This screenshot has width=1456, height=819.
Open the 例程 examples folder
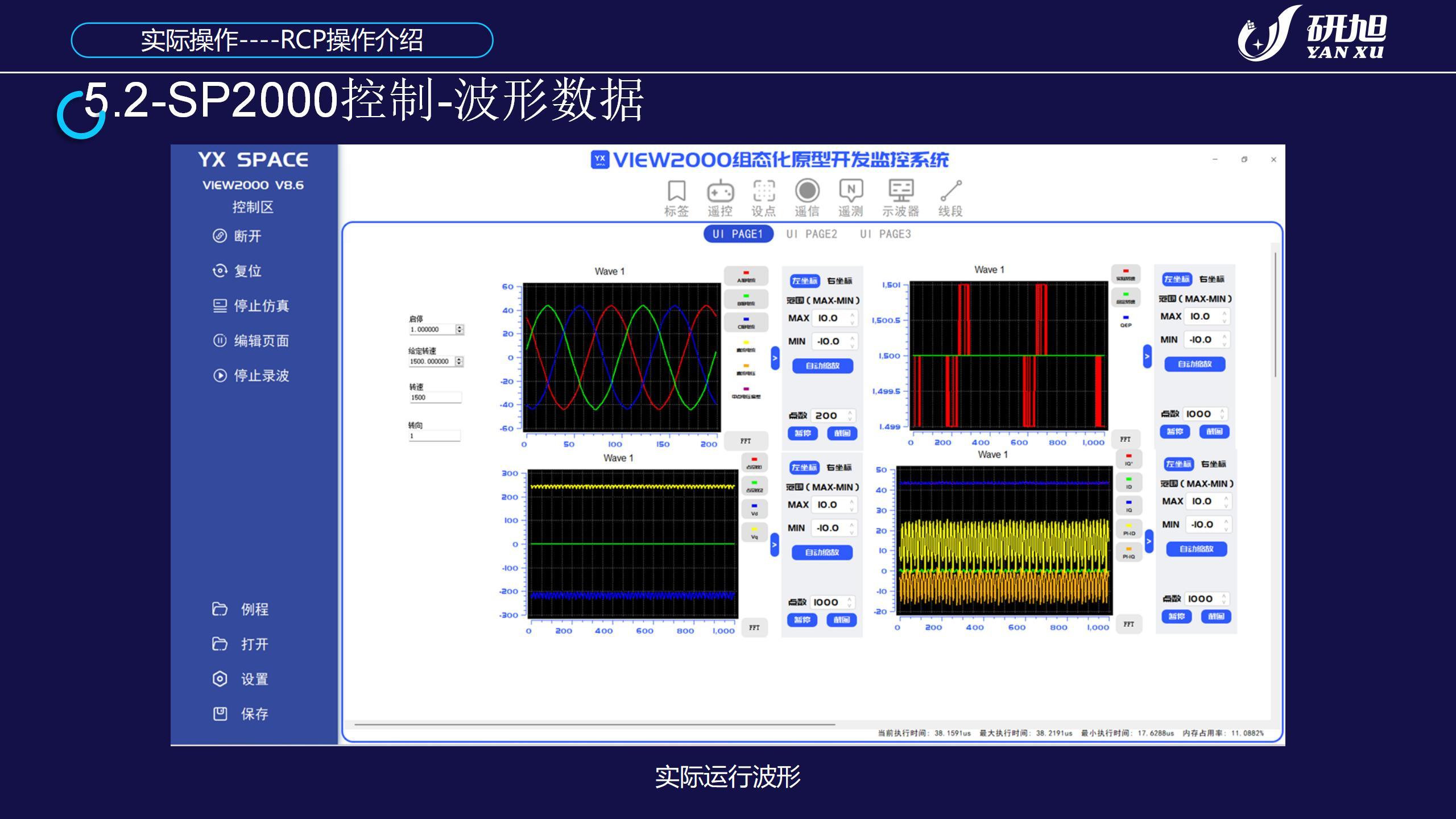pos(240,609)
